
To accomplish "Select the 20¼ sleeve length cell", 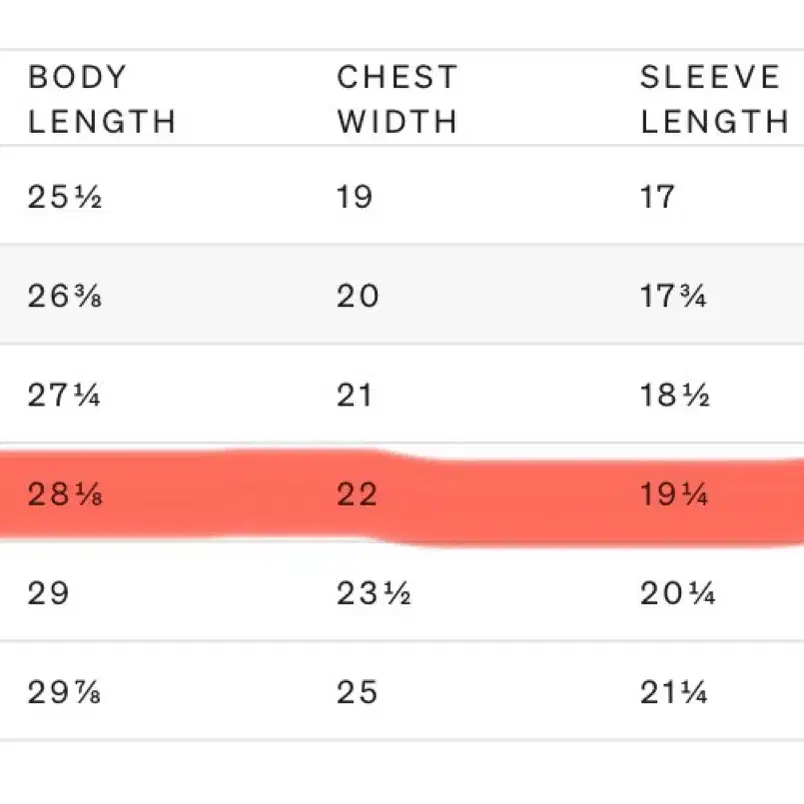I will coord(678,593).
